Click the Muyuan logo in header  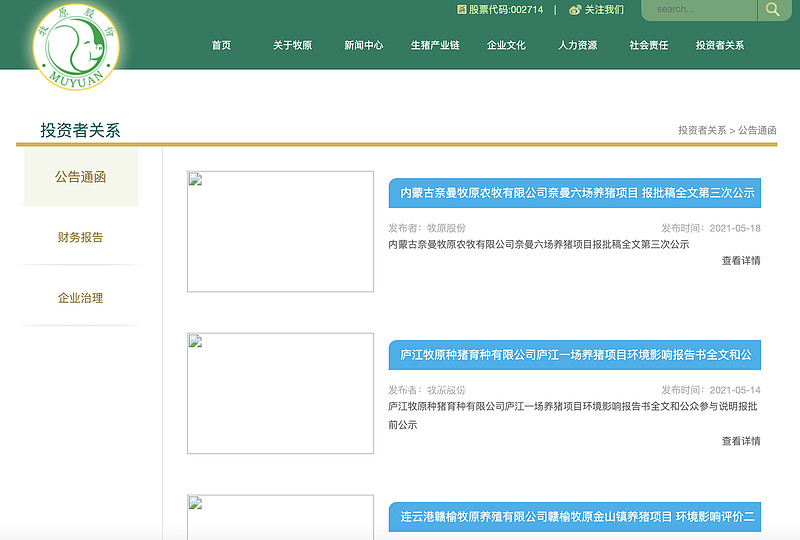pos(75,45)
